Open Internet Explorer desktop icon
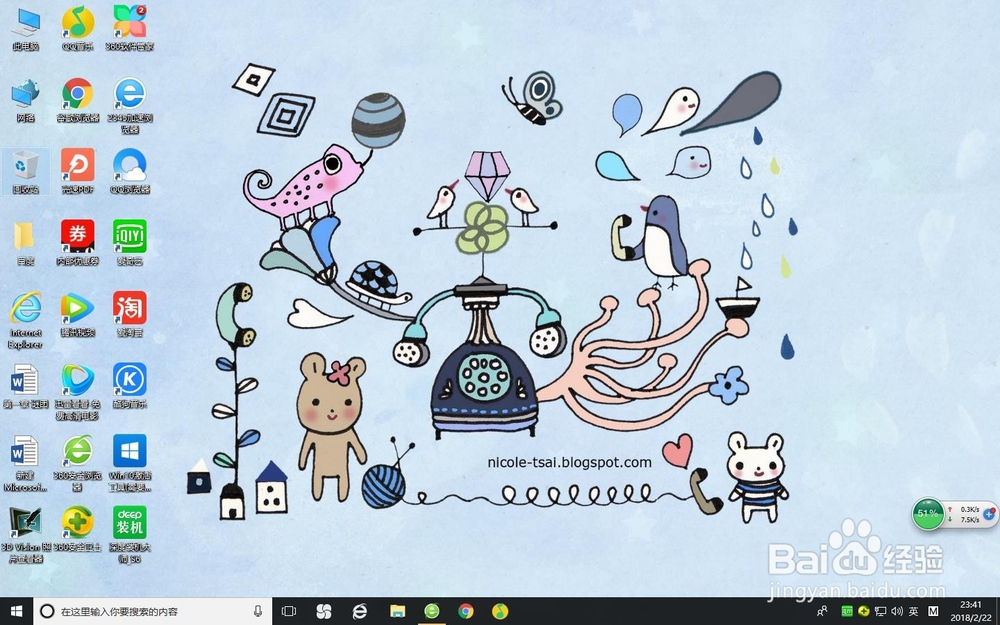The height and width of the screenshot is (625, 1000). pos(26,321)
